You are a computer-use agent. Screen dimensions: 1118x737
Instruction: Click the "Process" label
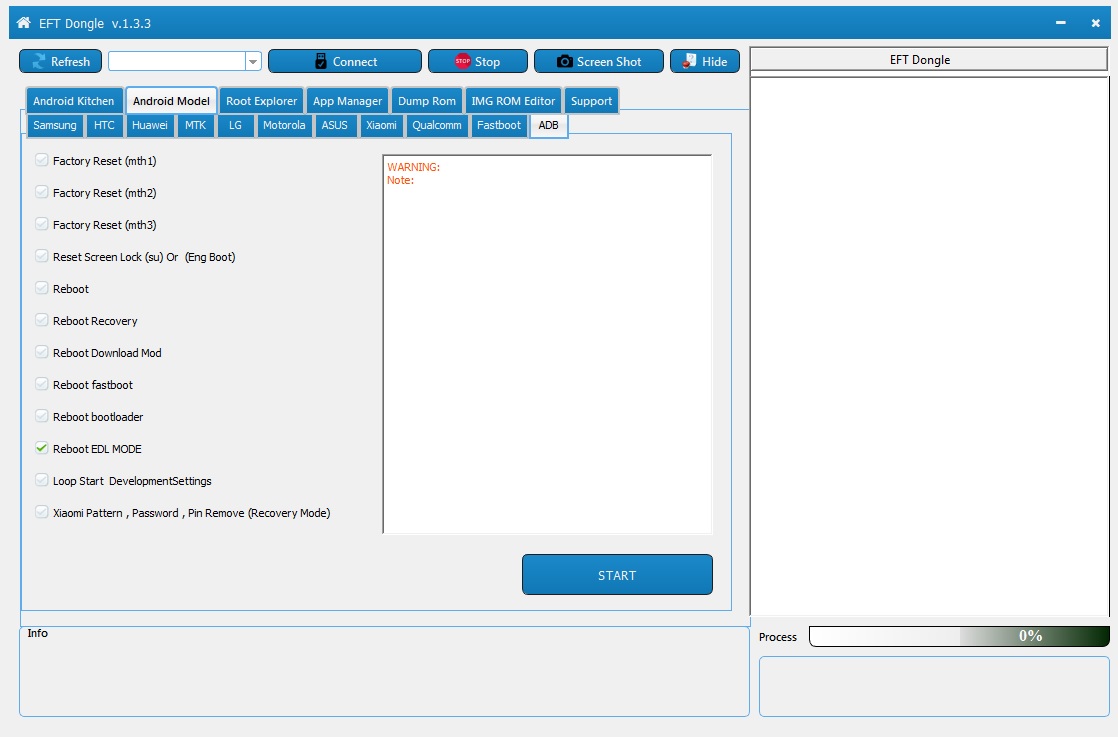click(777, 636)
